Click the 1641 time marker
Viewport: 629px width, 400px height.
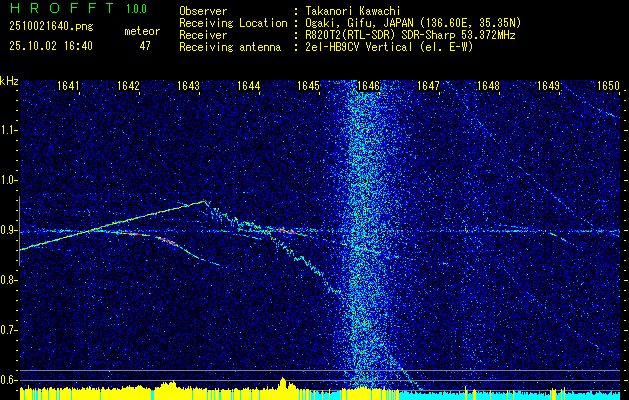[68, 86]
